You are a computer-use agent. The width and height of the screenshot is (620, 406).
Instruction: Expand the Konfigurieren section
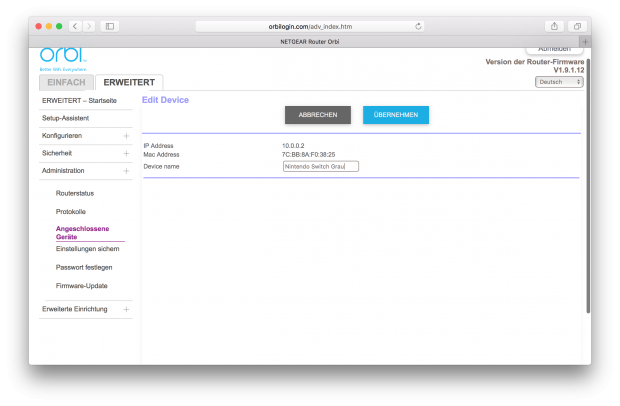point(126,135)
